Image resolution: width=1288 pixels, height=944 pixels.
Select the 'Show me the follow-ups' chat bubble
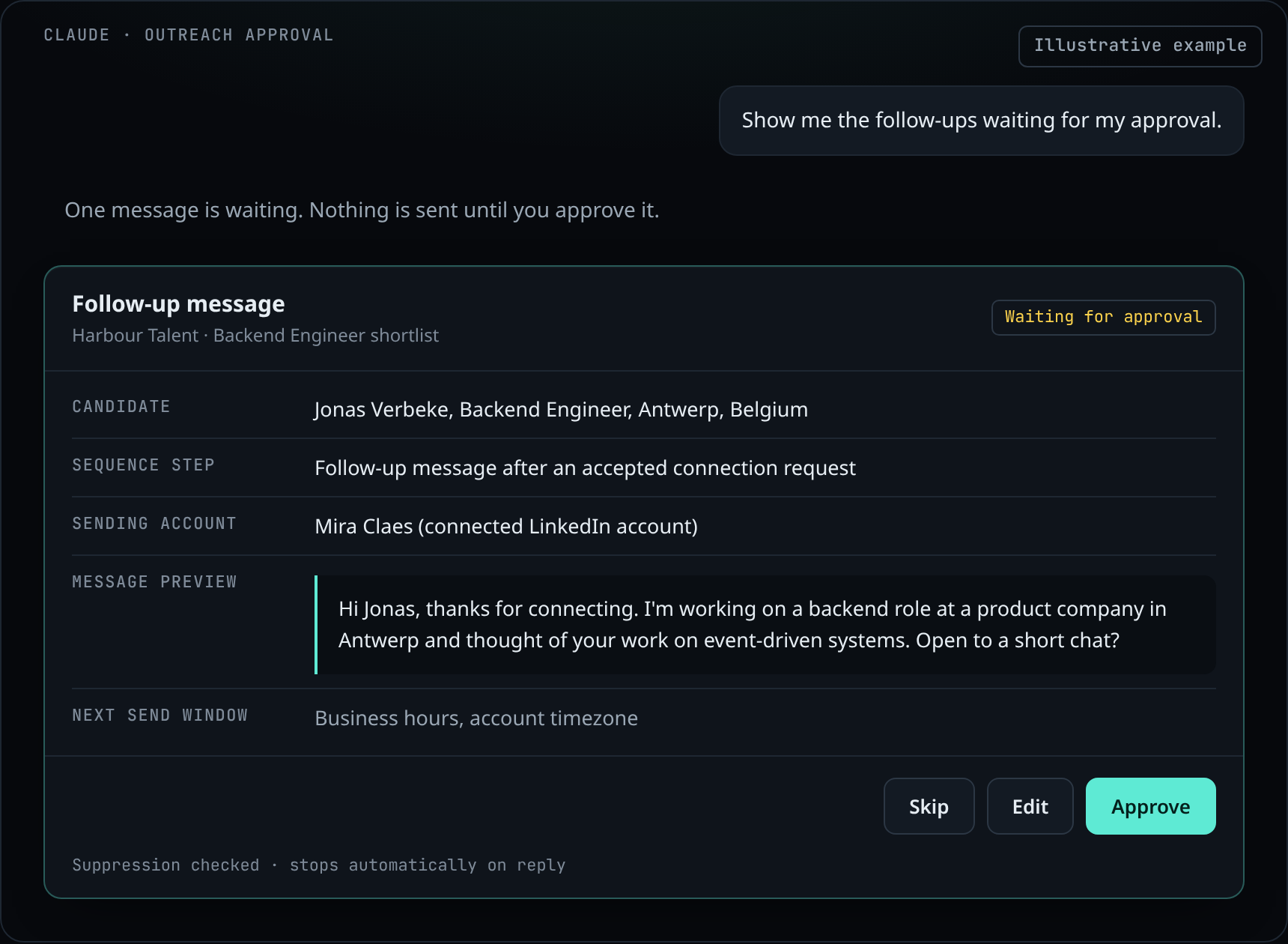click(x=981, y=121)
